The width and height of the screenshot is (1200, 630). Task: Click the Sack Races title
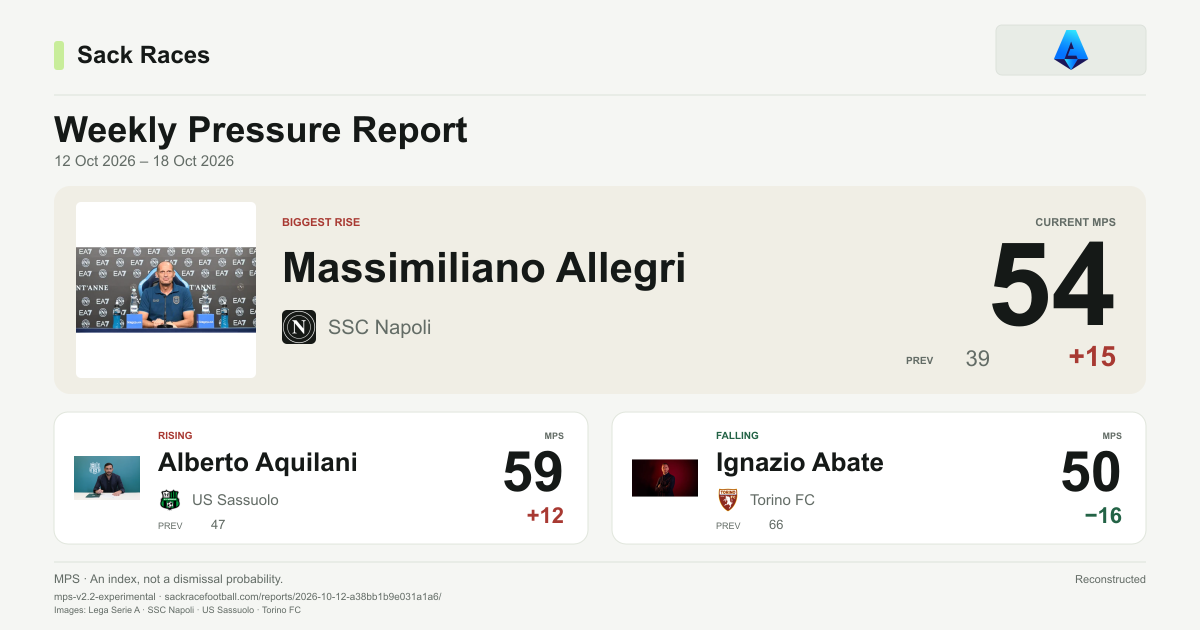click(x=143, y=55)
